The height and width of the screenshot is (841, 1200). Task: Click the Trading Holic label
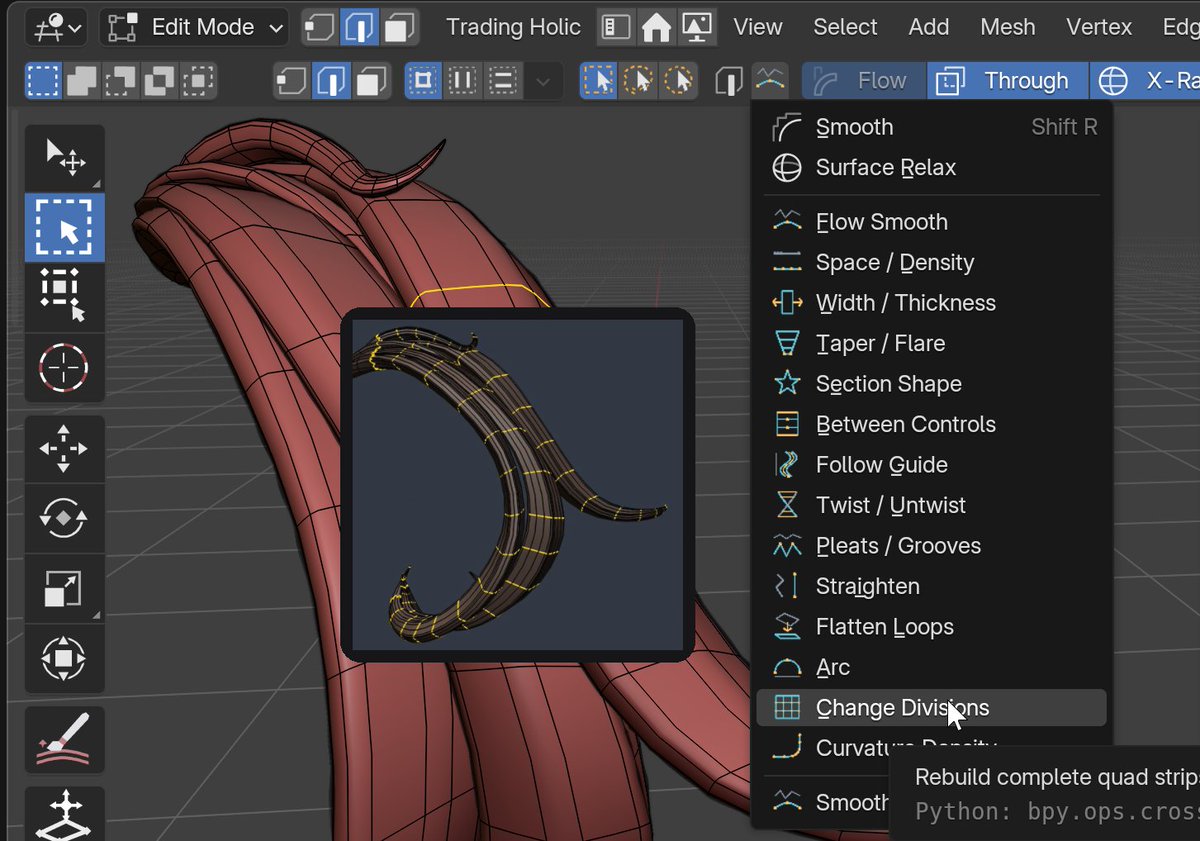(x=513, y=27)
